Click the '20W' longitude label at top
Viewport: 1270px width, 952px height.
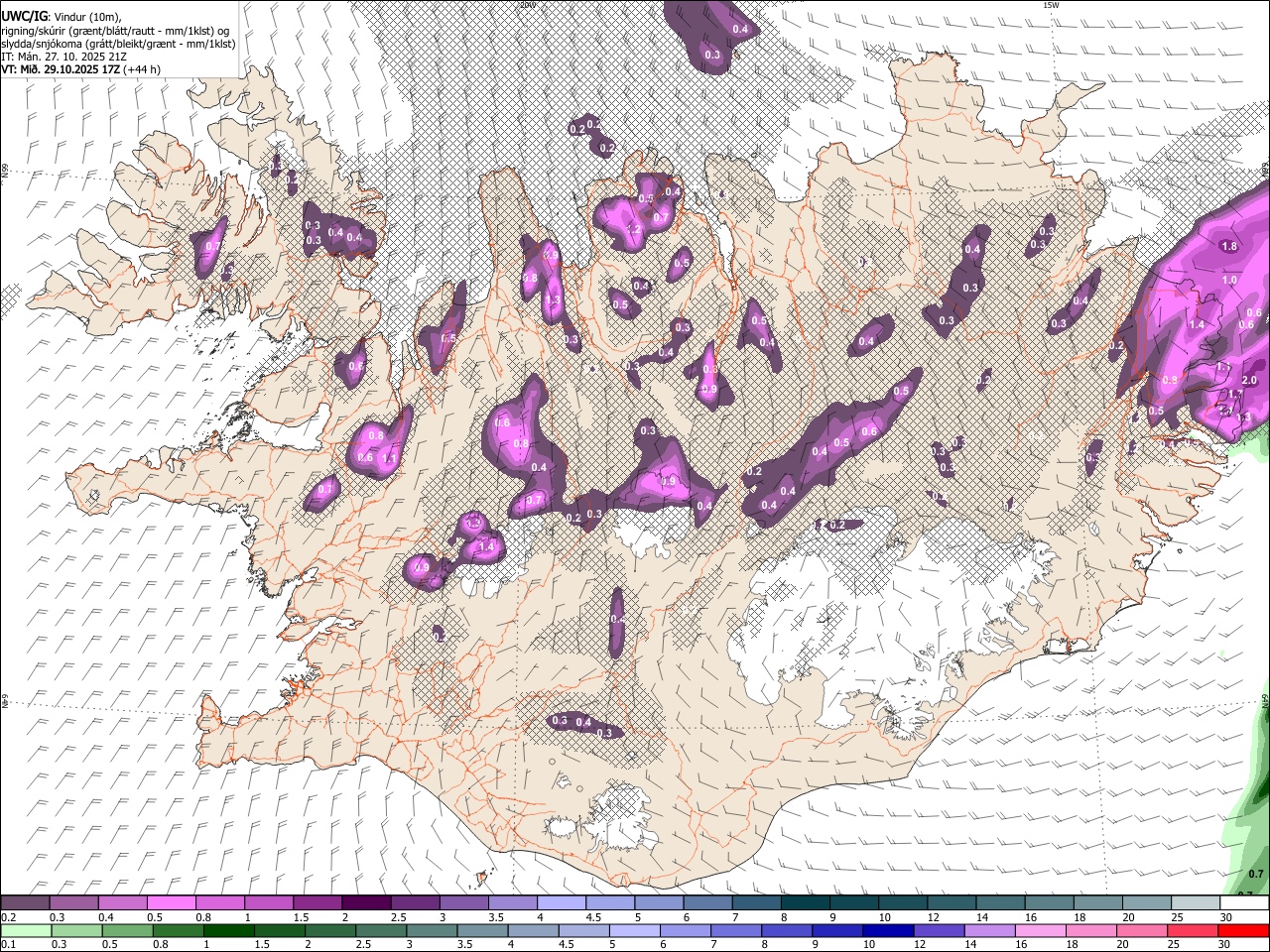click(526, 5)
